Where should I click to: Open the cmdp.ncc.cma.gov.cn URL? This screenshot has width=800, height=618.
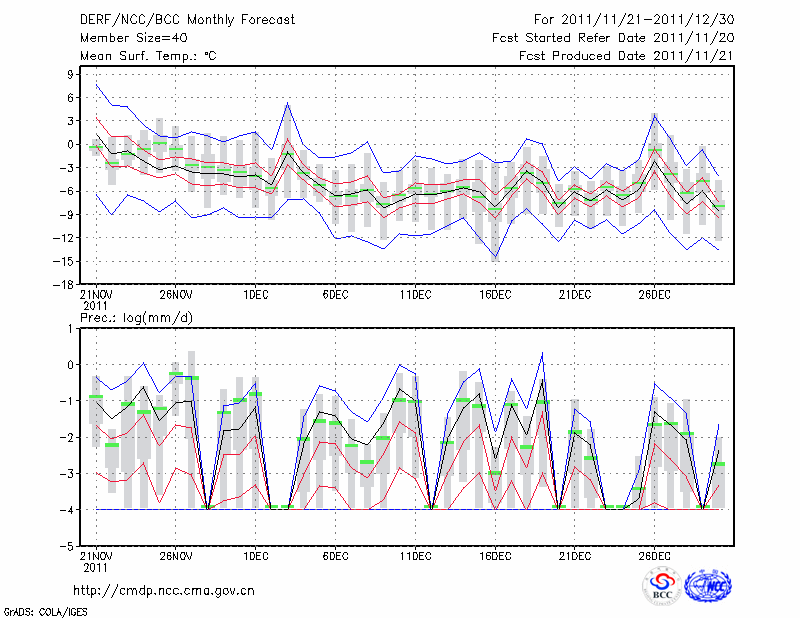(x=165, y=590)
